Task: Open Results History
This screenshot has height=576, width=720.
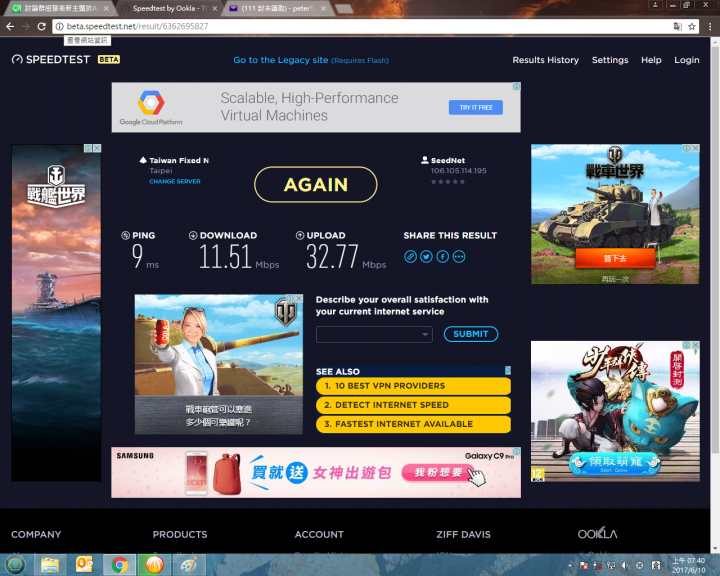Action: click(x=546, y=60)
